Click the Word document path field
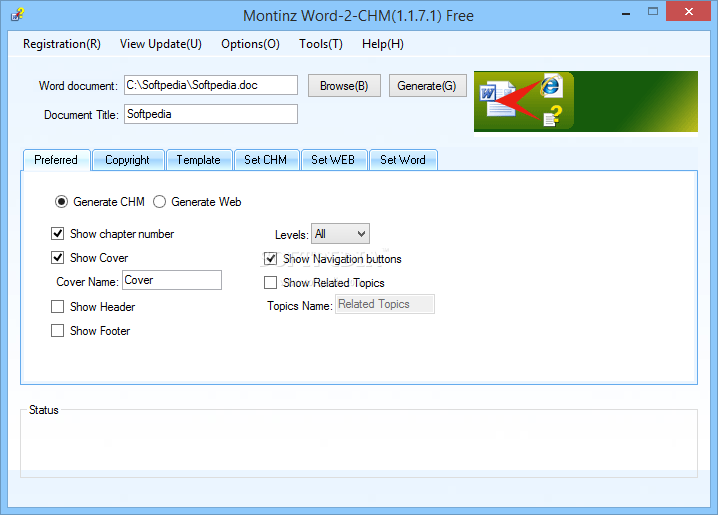This screenshot has height=515, width=718. point(211,85)
